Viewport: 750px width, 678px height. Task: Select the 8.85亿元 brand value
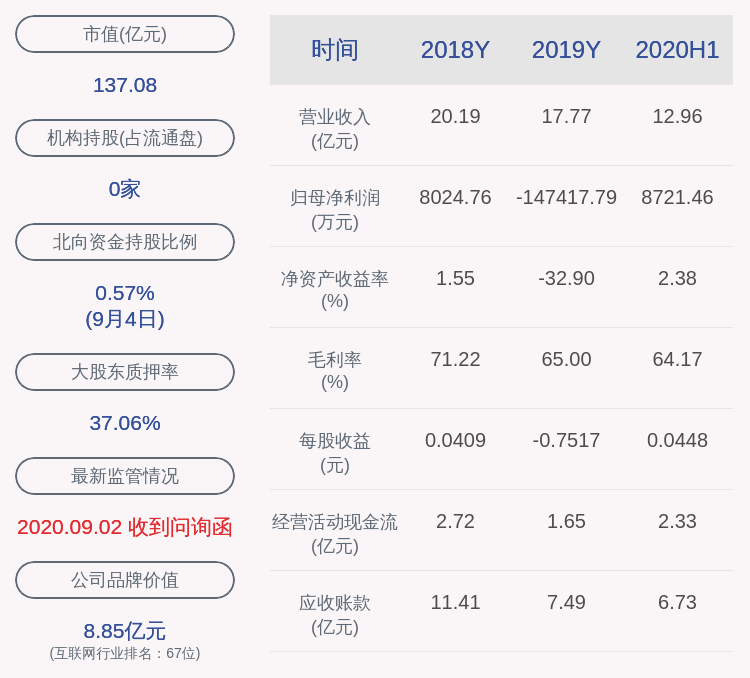[125, 631]
